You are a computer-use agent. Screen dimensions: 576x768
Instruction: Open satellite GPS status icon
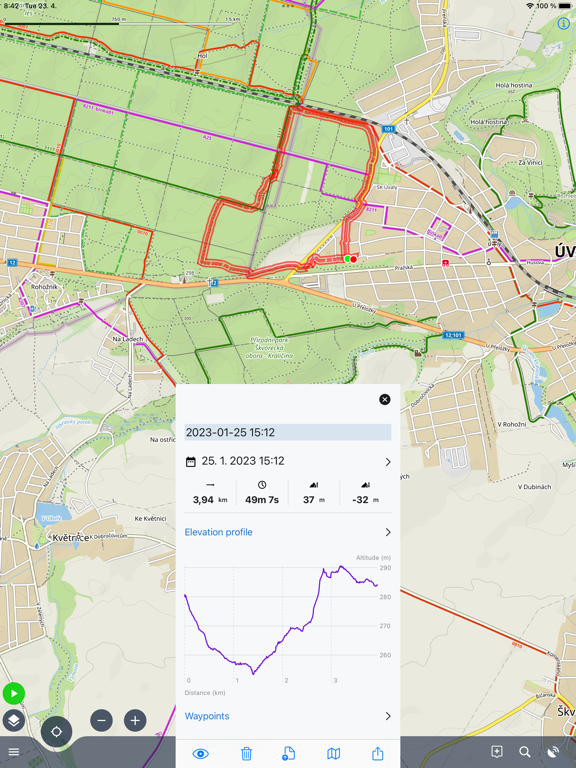coord(553,752)
